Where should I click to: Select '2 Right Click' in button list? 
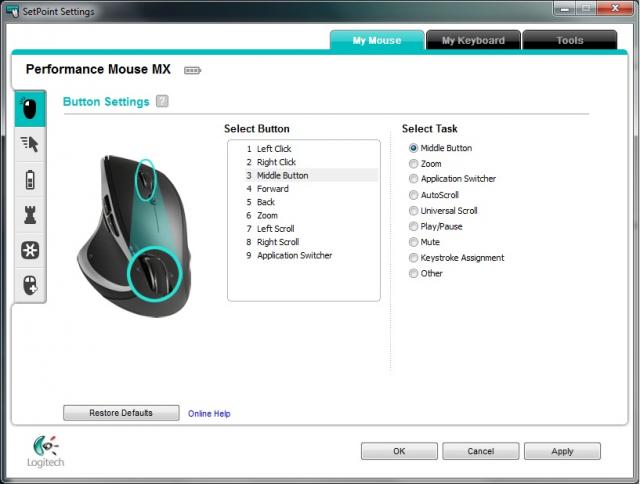311,162
